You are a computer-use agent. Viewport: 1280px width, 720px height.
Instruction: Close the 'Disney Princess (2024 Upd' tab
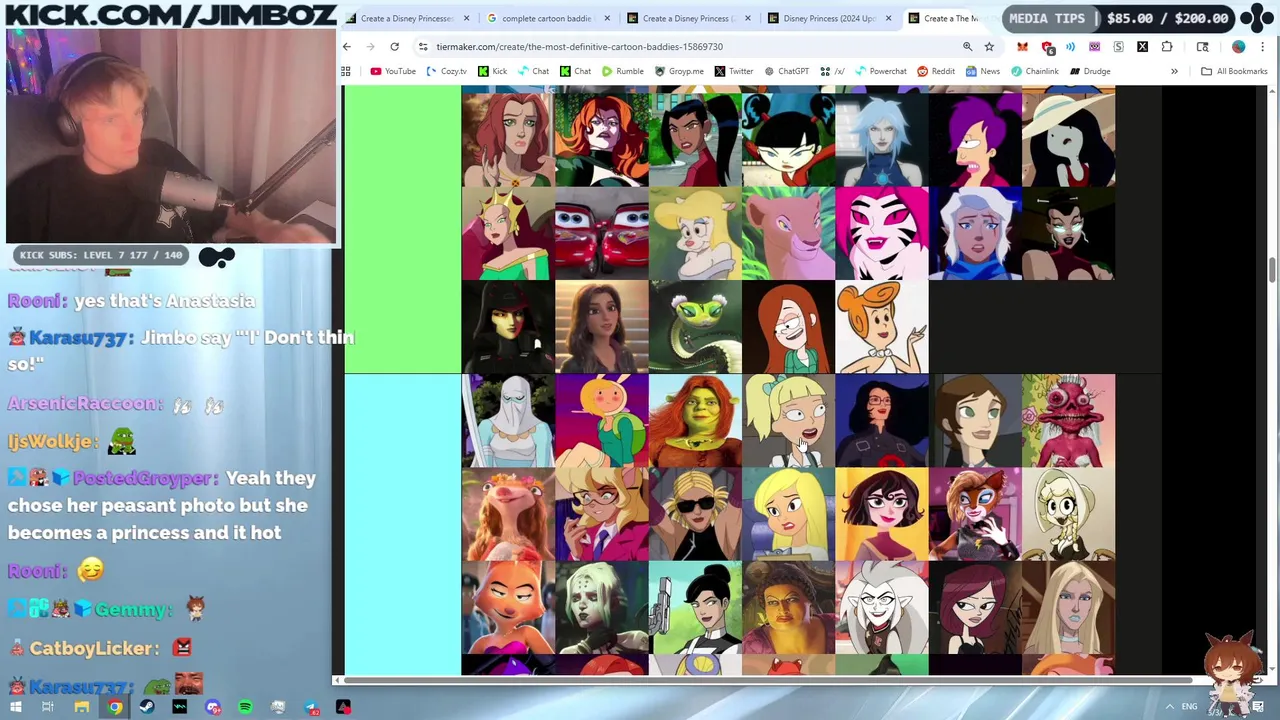pyautogui.click(x=889, y=18)
